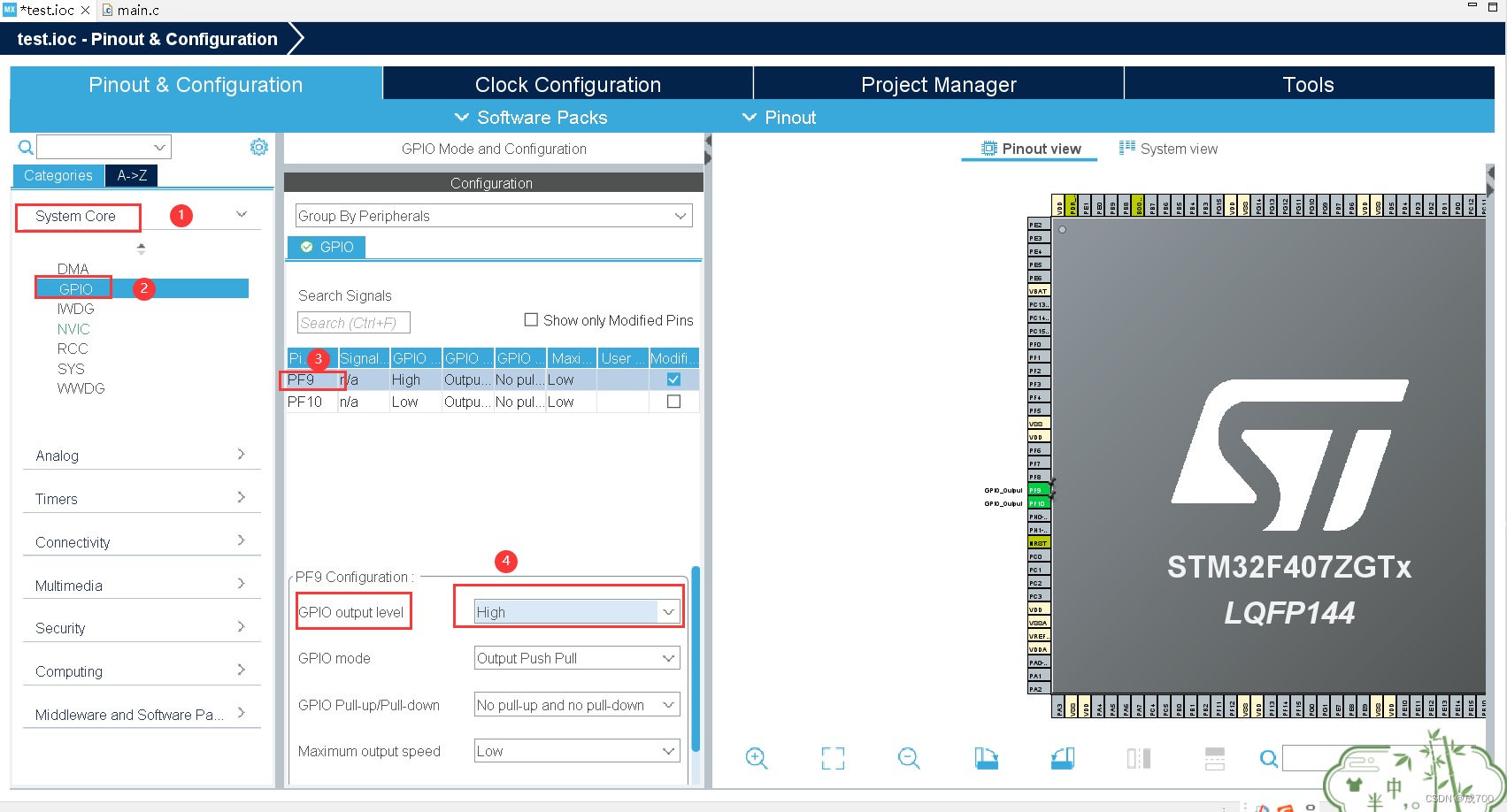Image resolution: width=1507 pixels, height=812 pixels.
Task: Select DMA under System Core
Action: coord(73,269)
